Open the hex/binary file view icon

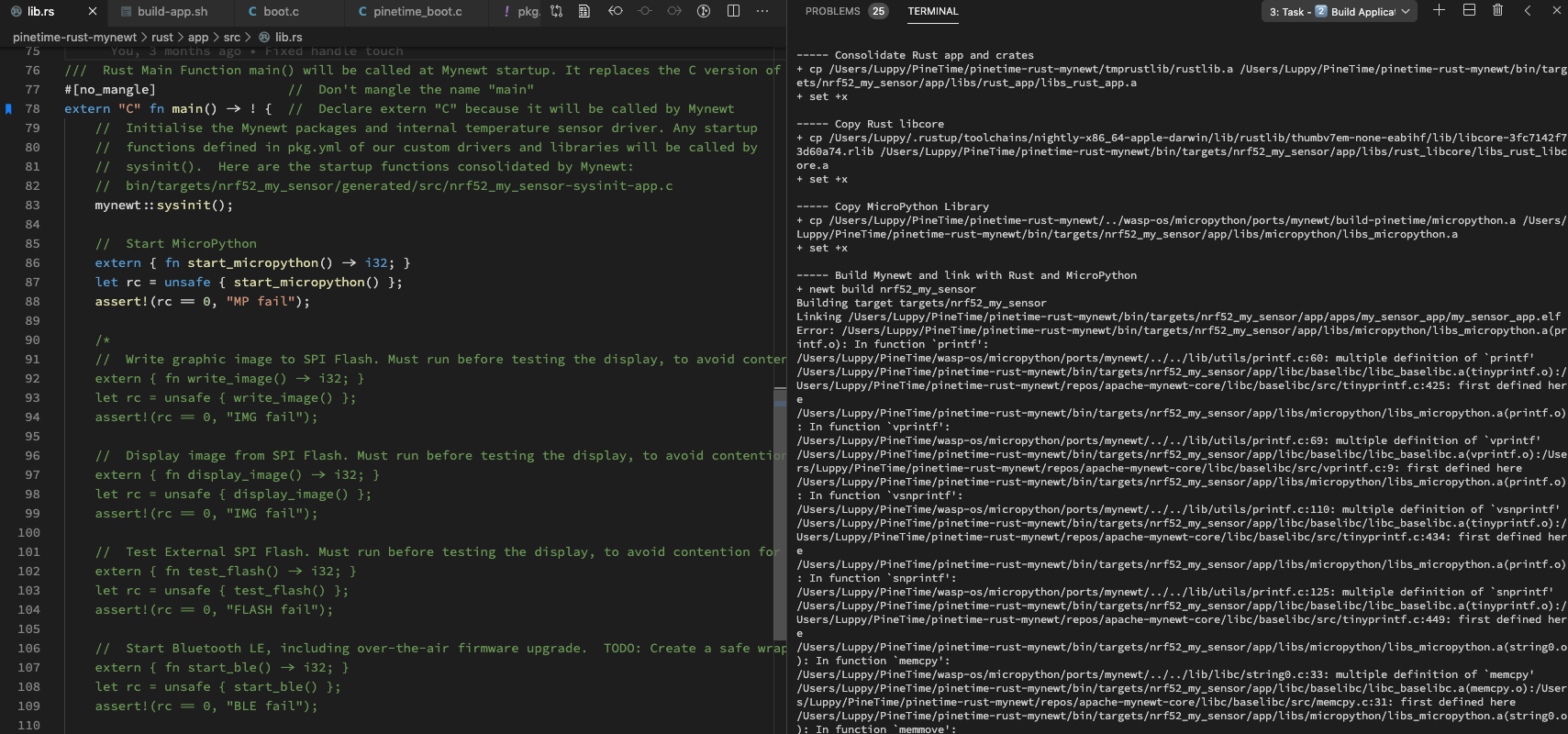click(584, 11)
